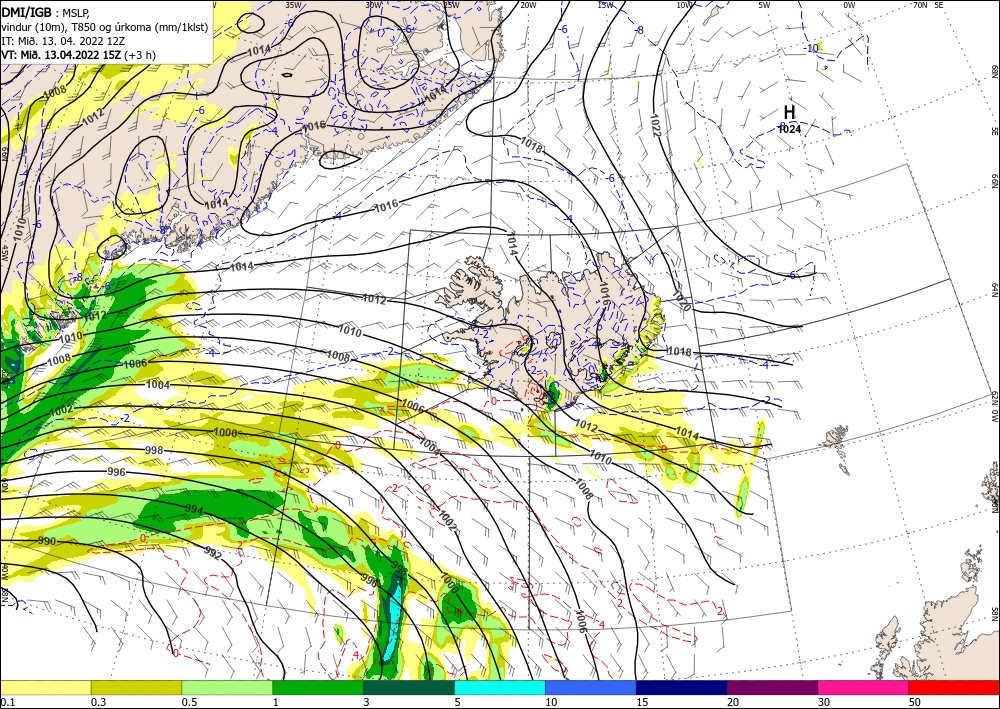This screenshot has width=1000, height=709.
Task: Click the "0.3" legend value
Action: 98,702
